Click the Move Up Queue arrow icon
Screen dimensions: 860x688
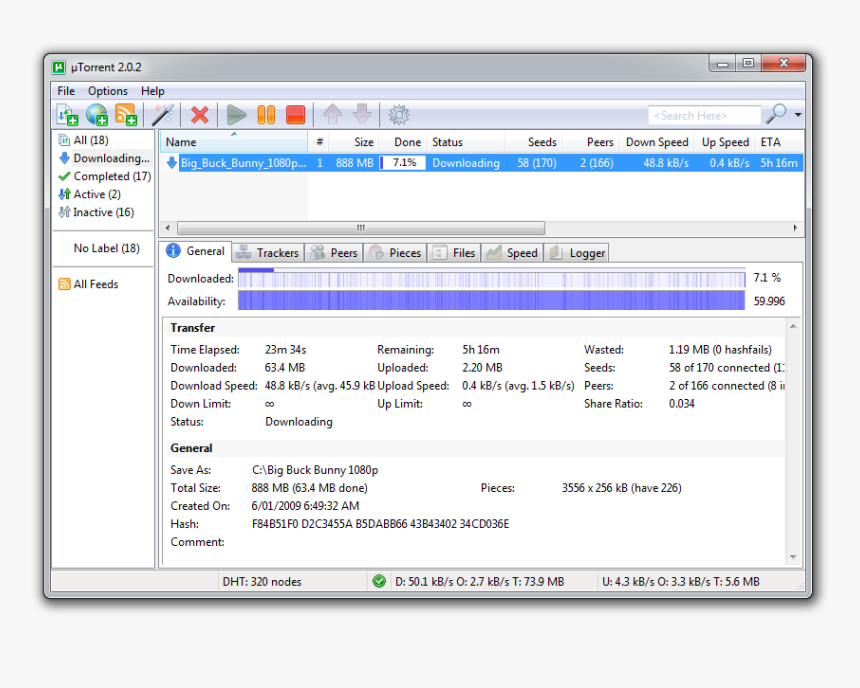tap(332, 115)
